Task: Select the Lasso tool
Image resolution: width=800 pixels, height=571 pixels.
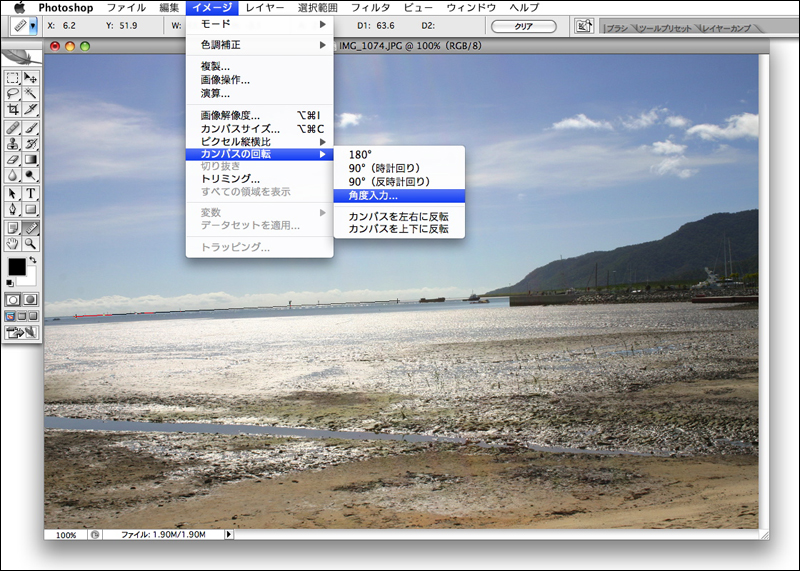Action: (13, 93)
